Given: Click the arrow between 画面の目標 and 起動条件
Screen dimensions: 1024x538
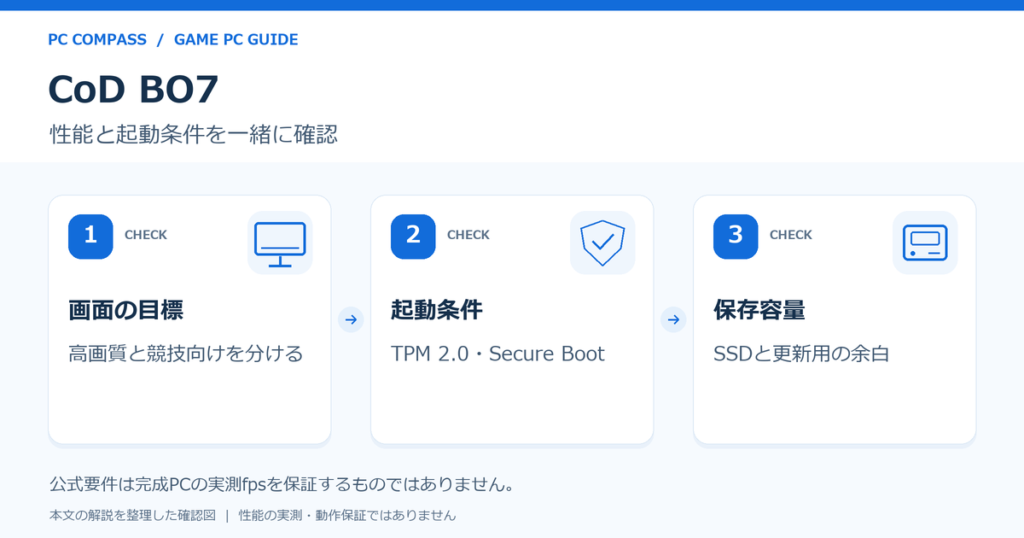Looking at the screenshot, I should pyautogui.click(x=351, y=320).
